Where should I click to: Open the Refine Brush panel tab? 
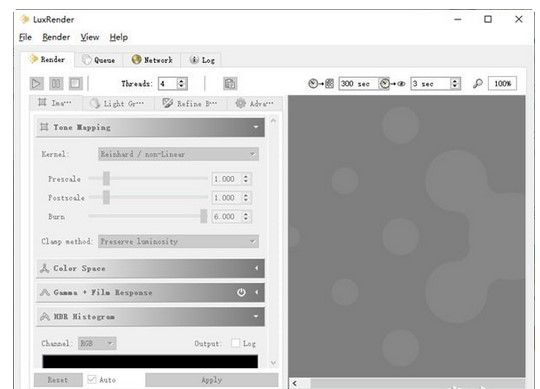pyautogui.click(x=190, y=103)
